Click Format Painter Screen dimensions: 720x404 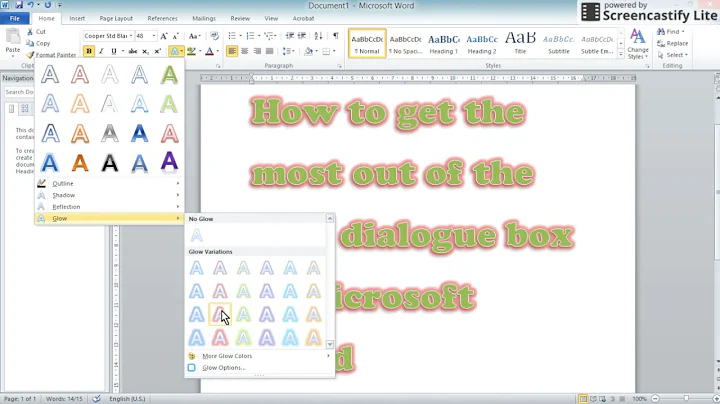[x=51, y=55]
